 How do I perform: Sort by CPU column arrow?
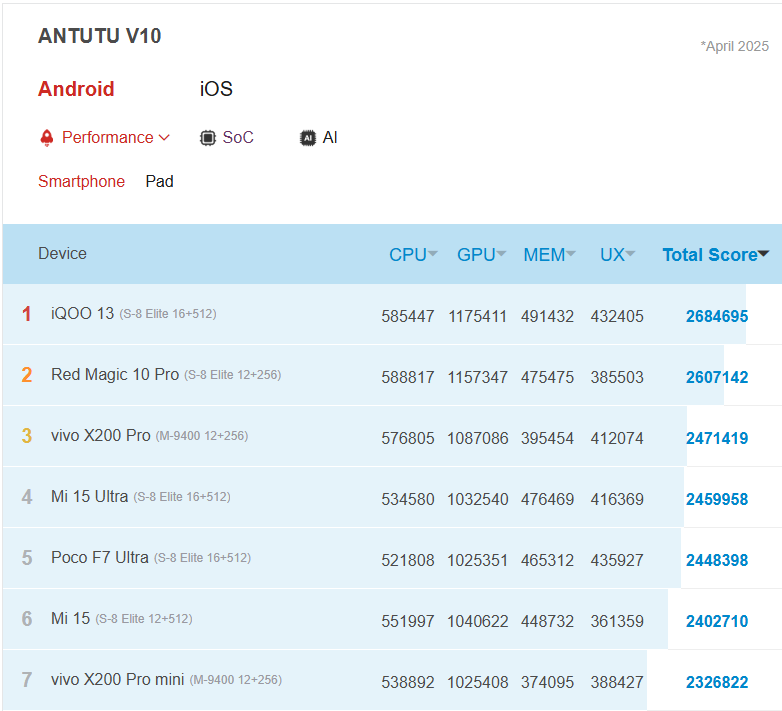coord(432,253)
